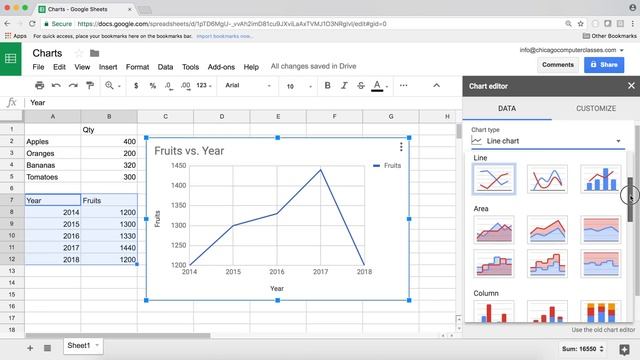Viewport: 640px width, 360px height.
Task: Open the 123 number formats dropdown
Action: point(204,86)
